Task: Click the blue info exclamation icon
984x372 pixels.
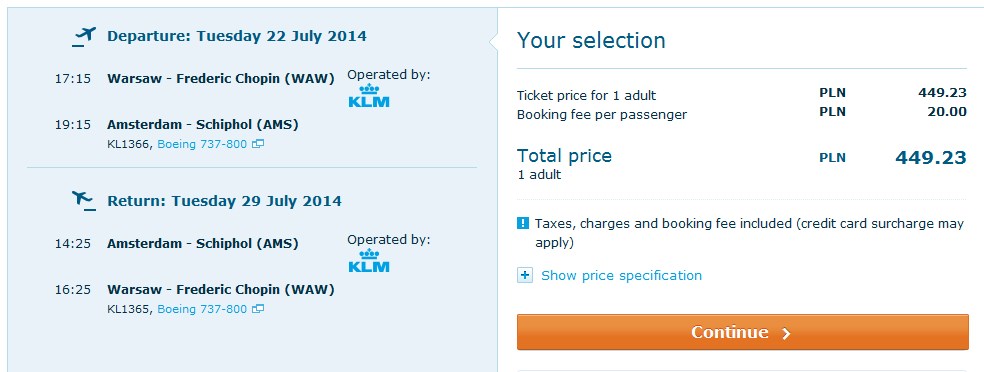Action: click(523, 223)
